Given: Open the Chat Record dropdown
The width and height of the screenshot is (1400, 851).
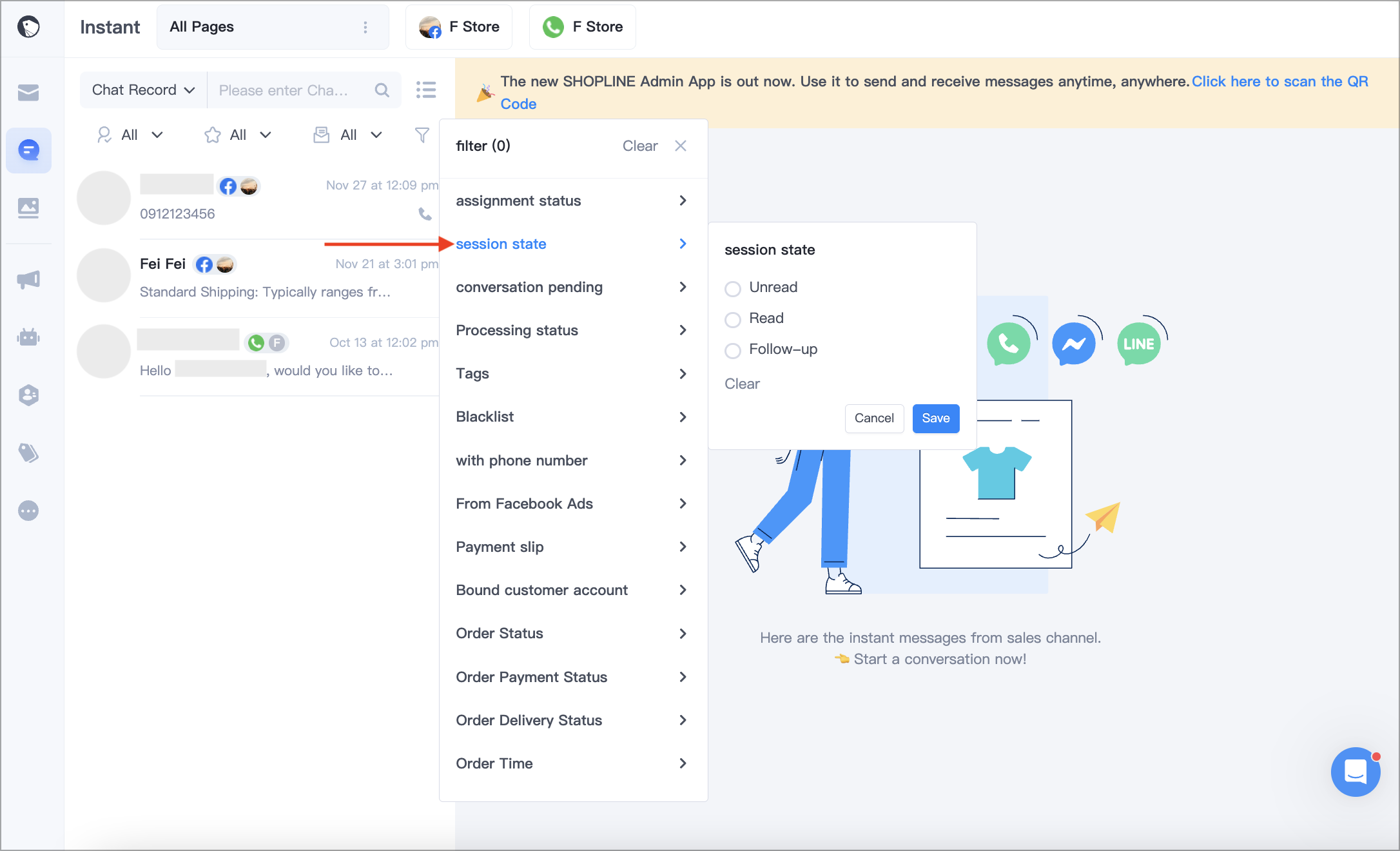Looking at the screenshot, I should (x=143, y=90).
